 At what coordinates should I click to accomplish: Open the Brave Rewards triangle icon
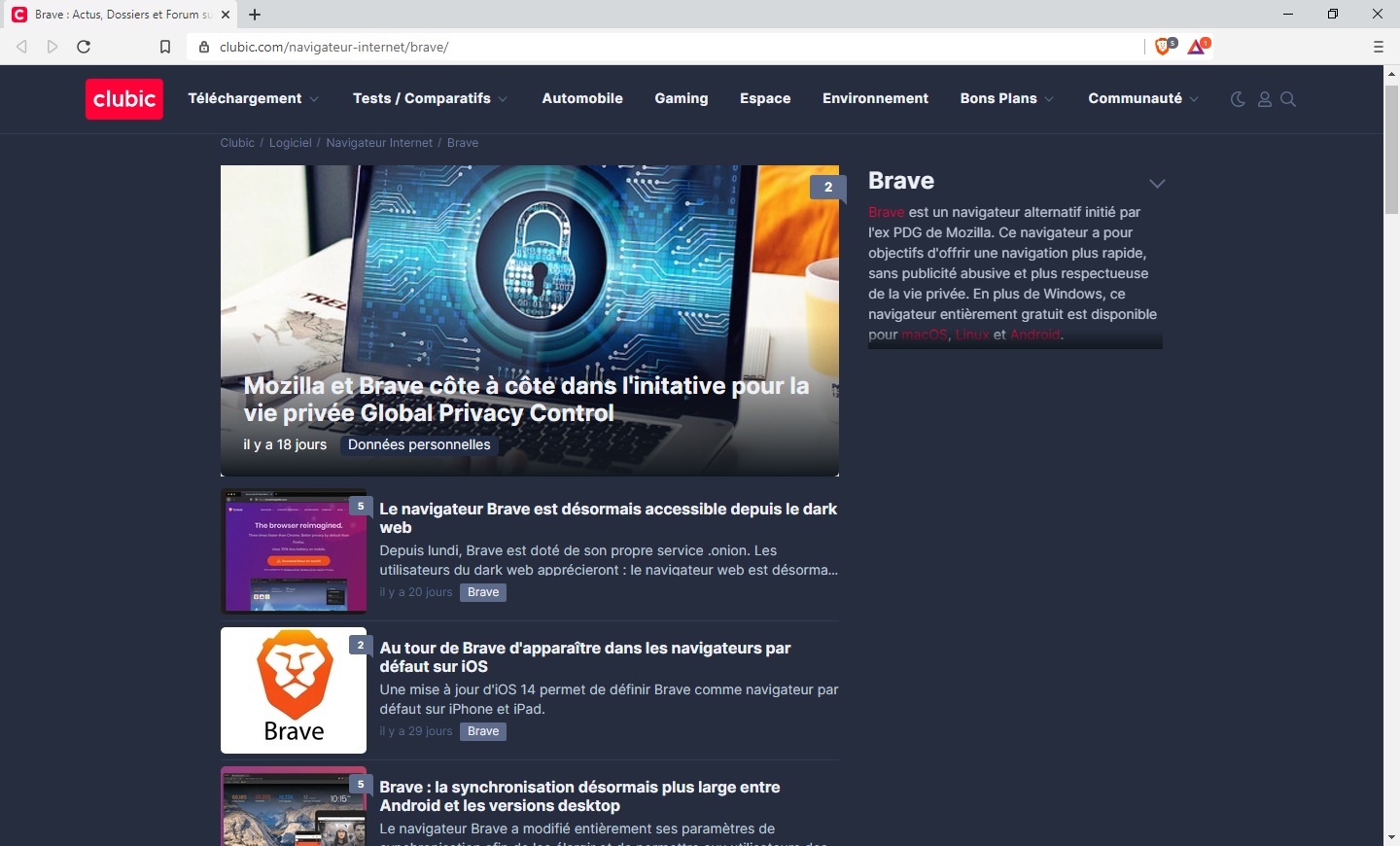1197,47
